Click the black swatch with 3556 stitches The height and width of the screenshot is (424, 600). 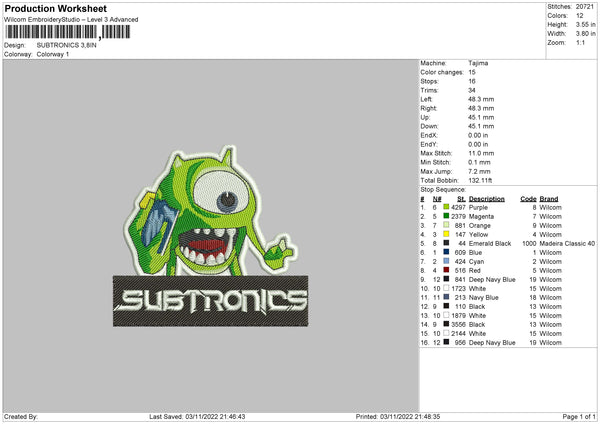[x=446, y=324]
